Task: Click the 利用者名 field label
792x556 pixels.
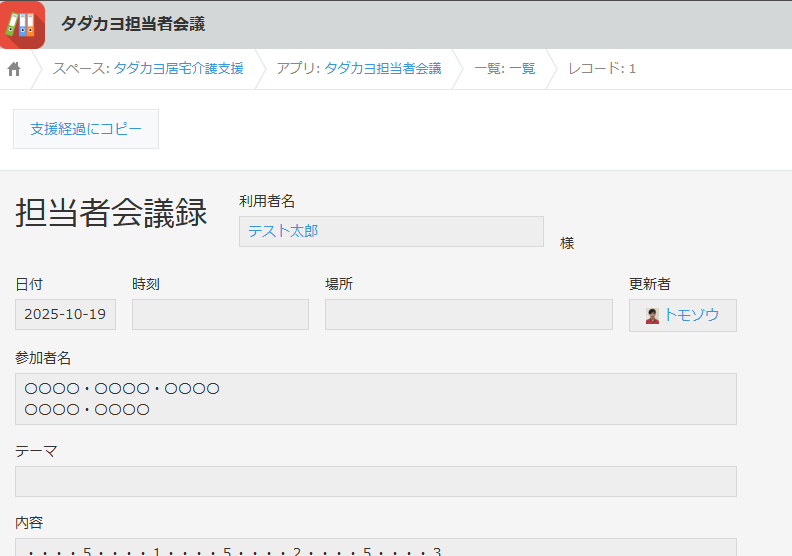Action: 266,201
